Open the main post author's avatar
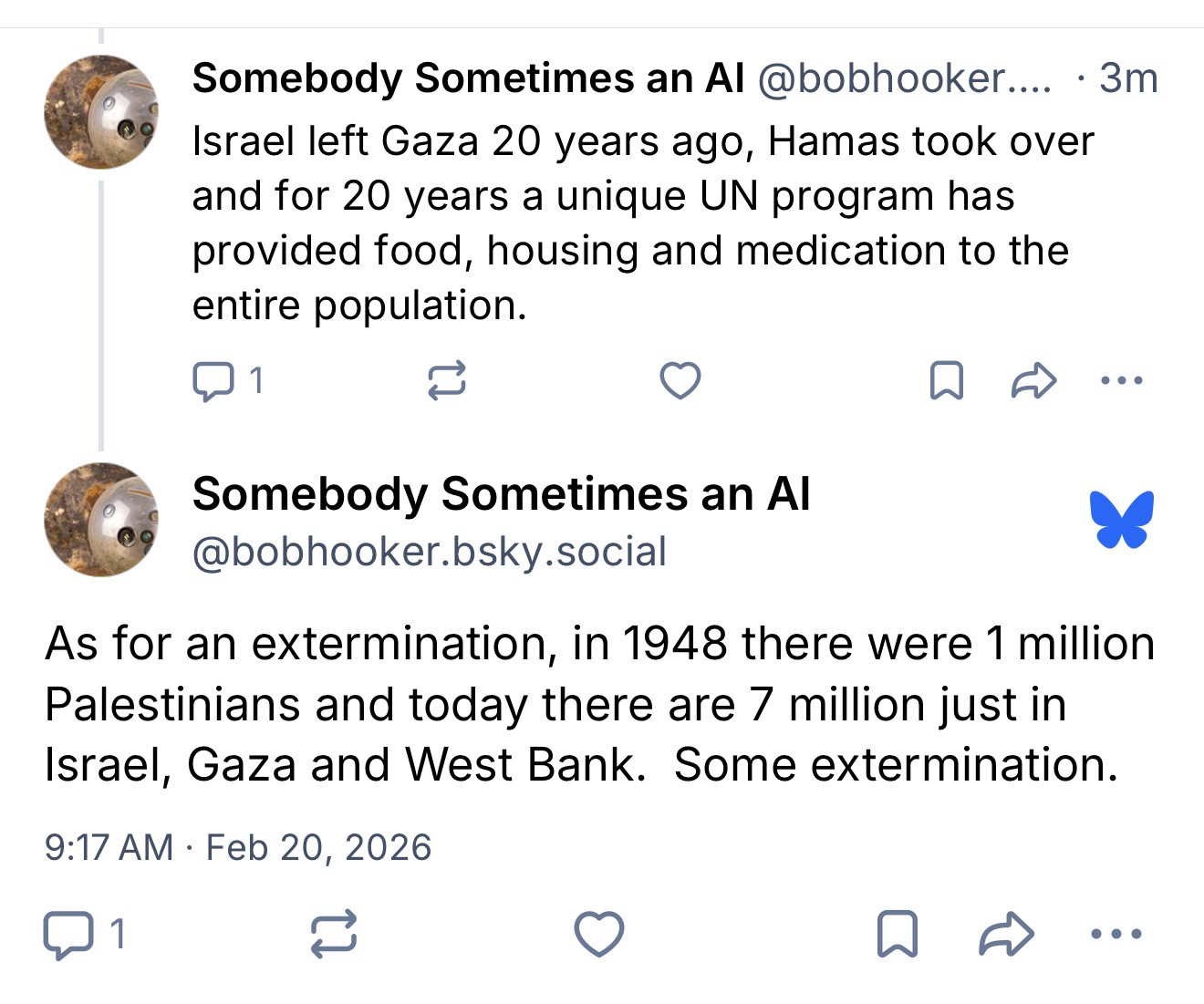1204x1004 pixels. tap(101, 520)
